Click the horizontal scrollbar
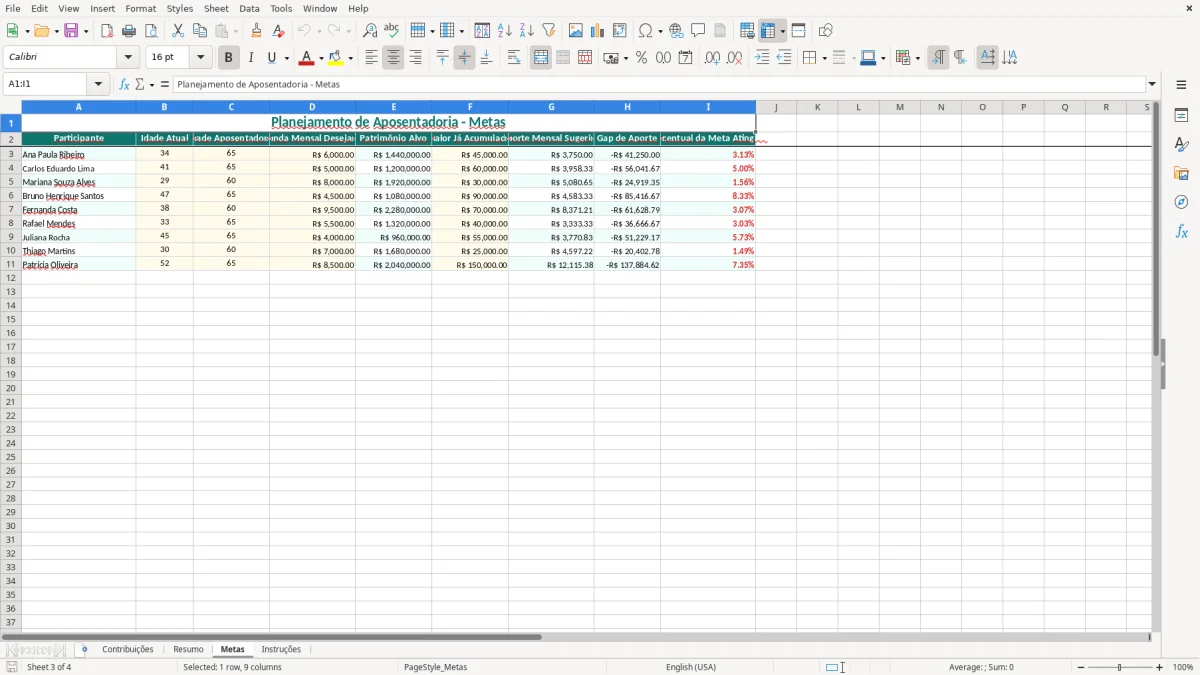 pyautogui.click(x=272, y=637)
